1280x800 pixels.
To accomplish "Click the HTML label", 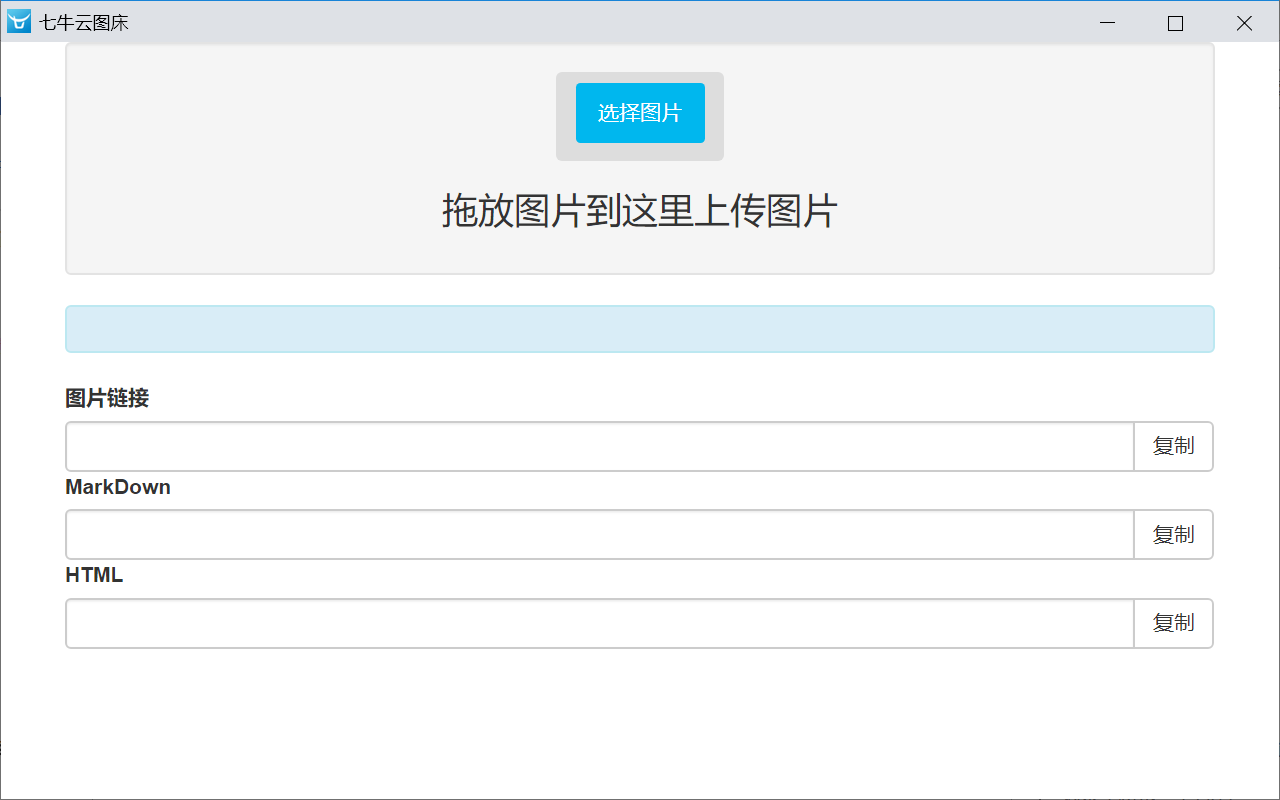I will coord(94,575).
